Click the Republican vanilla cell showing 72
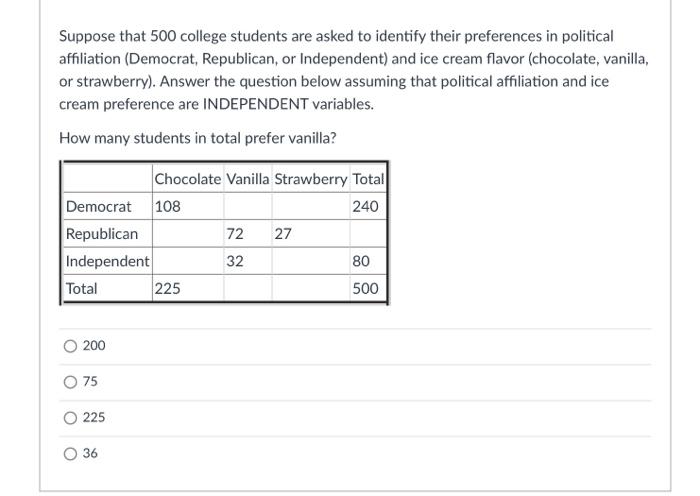 (248, 233)
